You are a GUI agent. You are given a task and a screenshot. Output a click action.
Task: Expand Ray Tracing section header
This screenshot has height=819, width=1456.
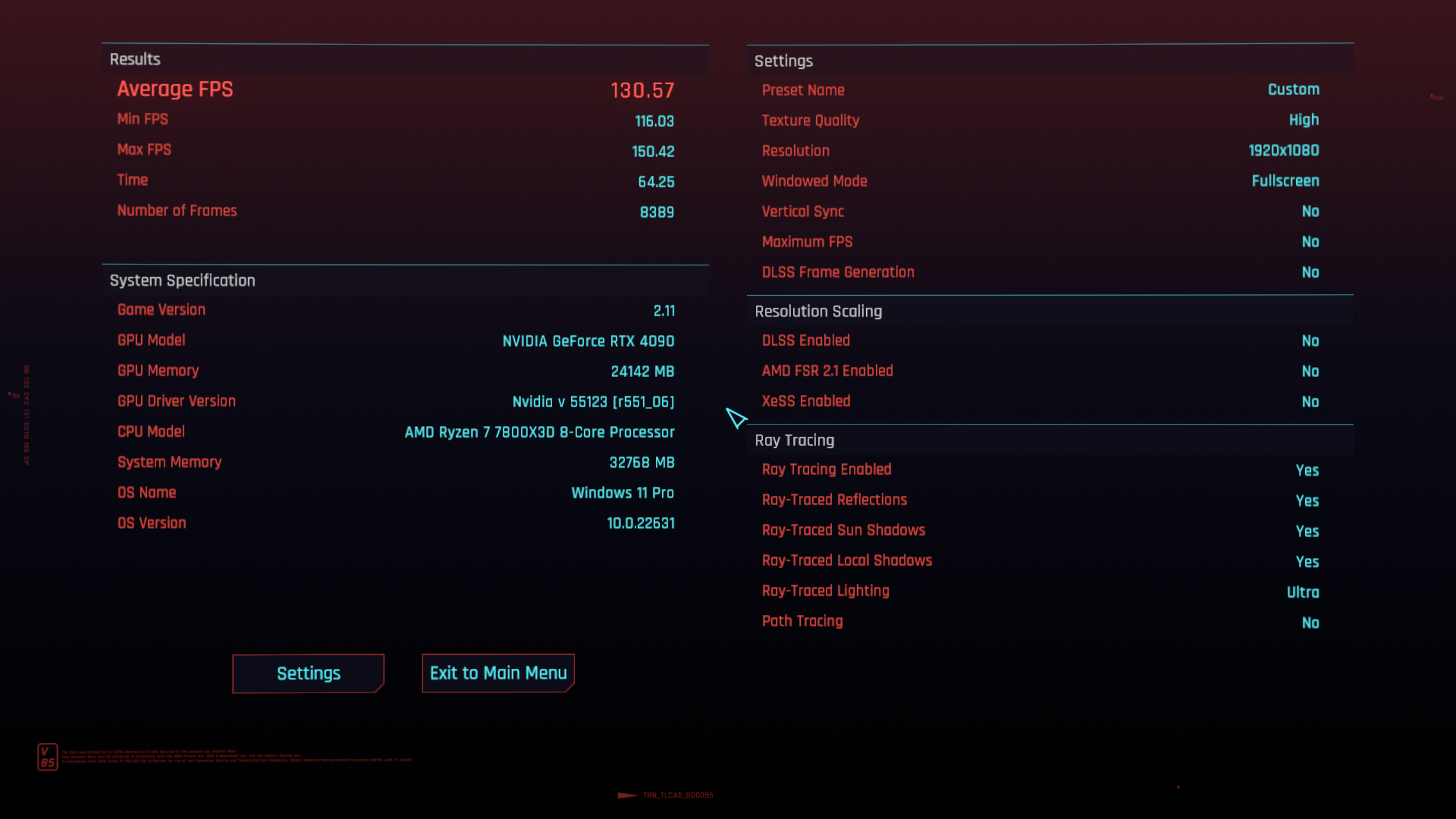click(x=794, y=440)
